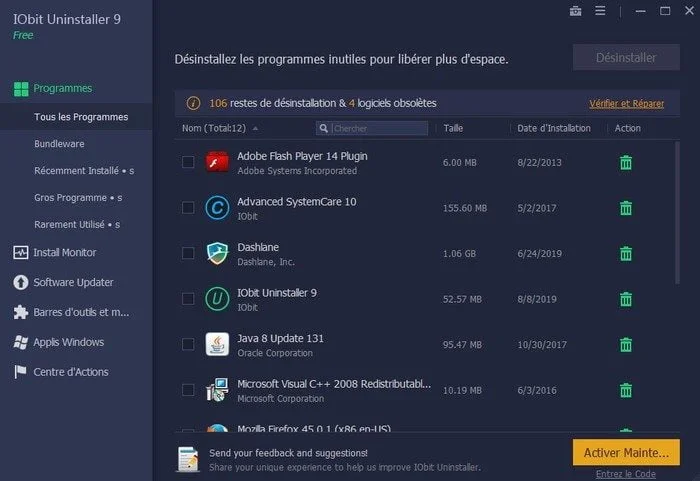The width and height of the screenshot is (700, 481).
Task: Click the Adobe Flash Player program icon
Action: coord(217,162)
